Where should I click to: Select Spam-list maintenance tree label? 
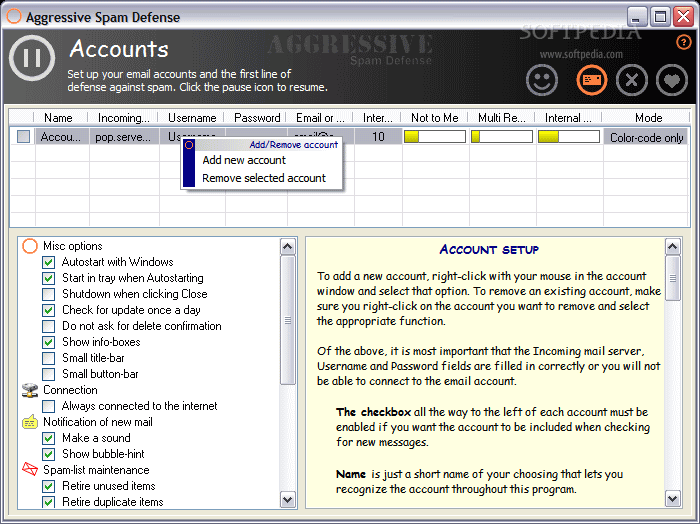point(96,470)
